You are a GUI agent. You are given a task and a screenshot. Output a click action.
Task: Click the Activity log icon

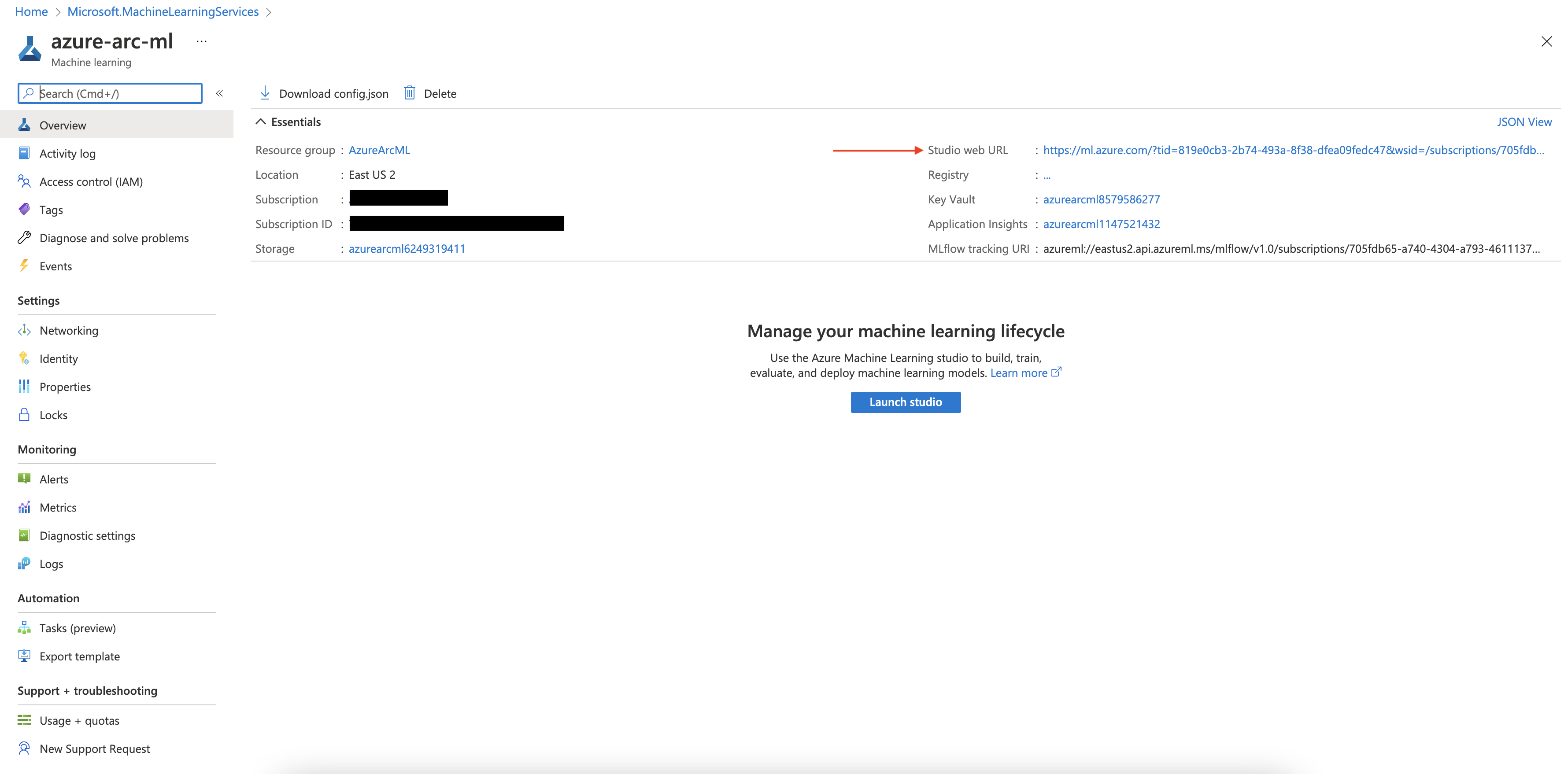pyautogui.click(x=24, y=153)
